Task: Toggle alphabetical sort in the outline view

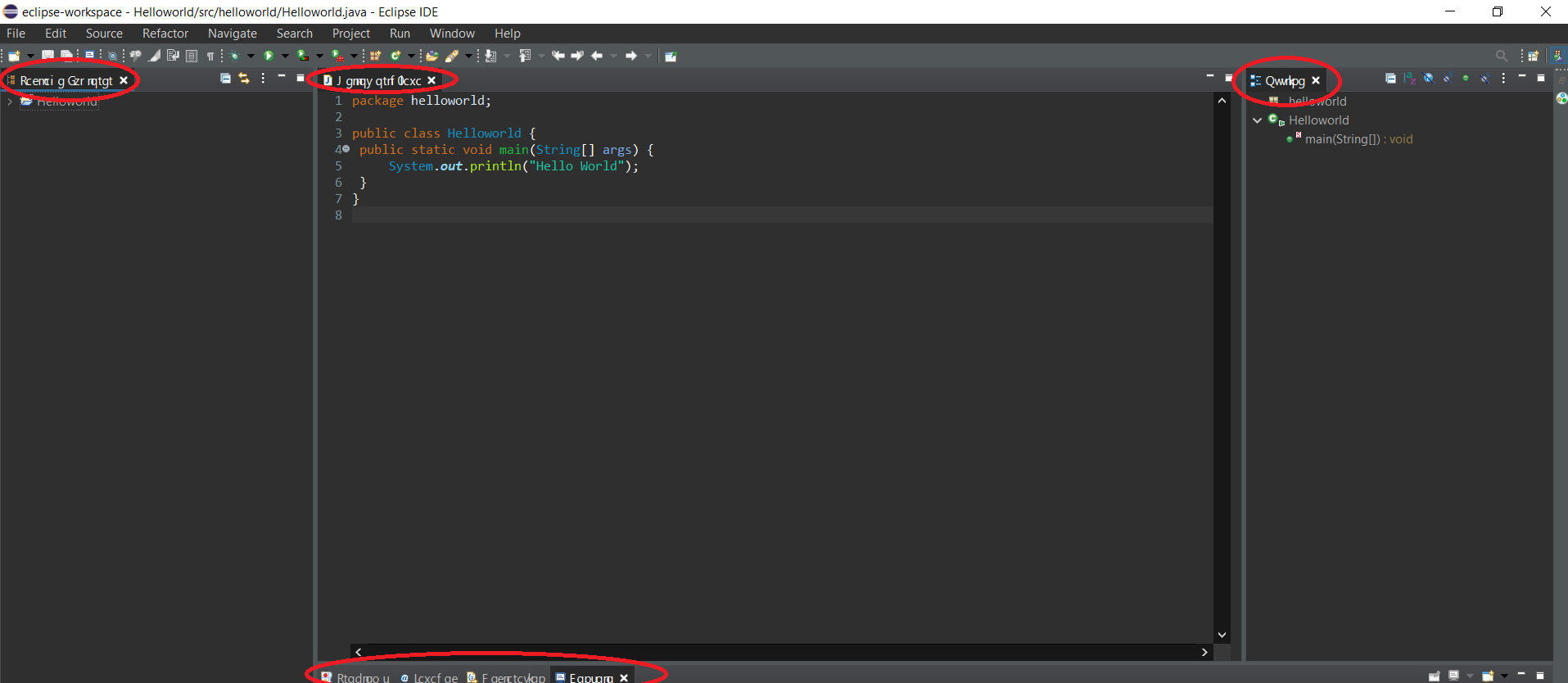Action: point(1409,79)
